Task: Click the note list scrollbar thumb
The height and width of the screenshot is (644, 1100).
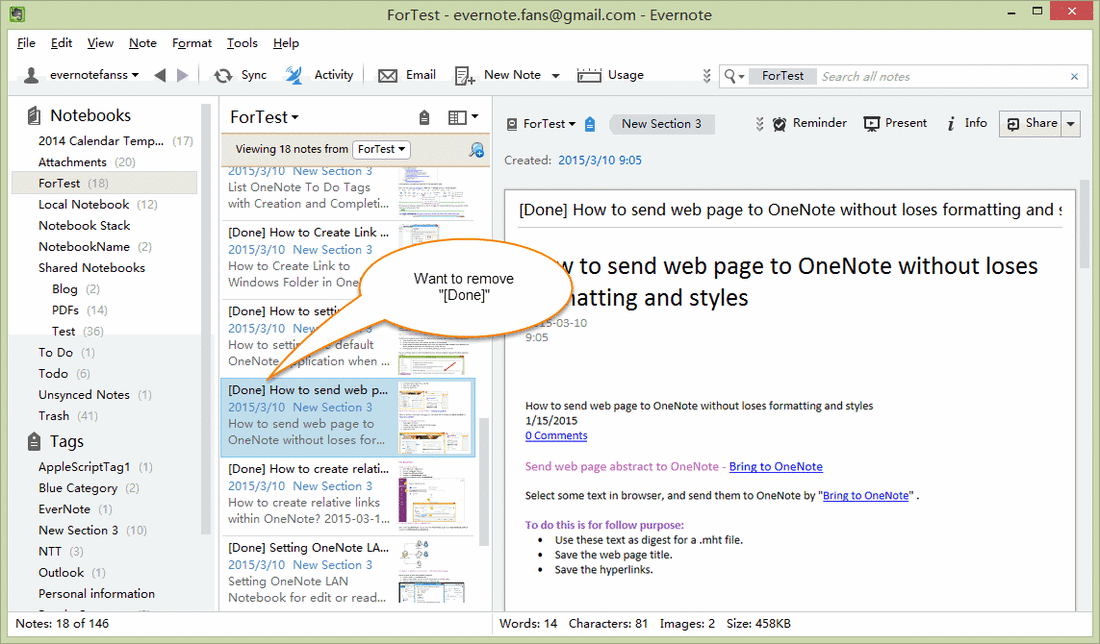Action: tap(484, 481)
